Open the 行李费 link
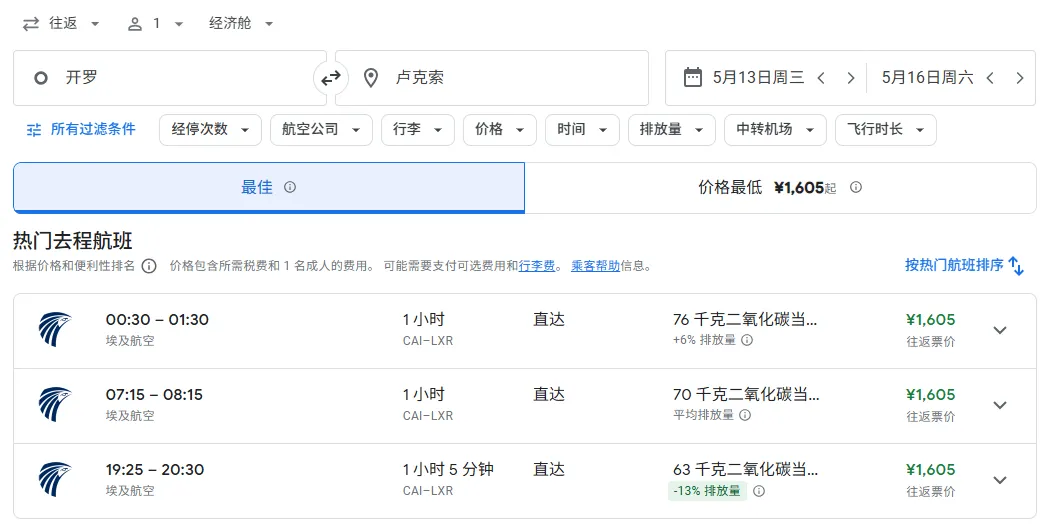Screen dimensions: 1062x530 coord(538,266)
